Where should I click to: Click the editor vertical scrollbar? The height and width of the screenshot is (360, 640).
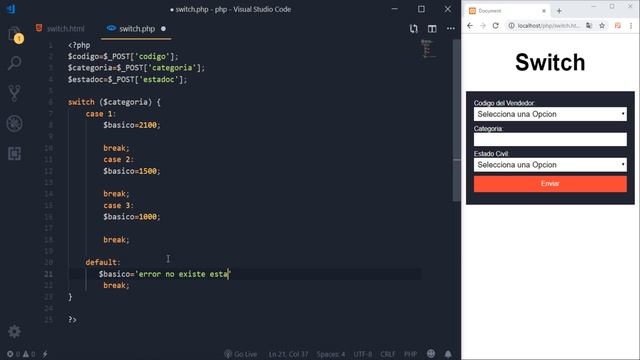pyautogui.click(x=456, y=120)
